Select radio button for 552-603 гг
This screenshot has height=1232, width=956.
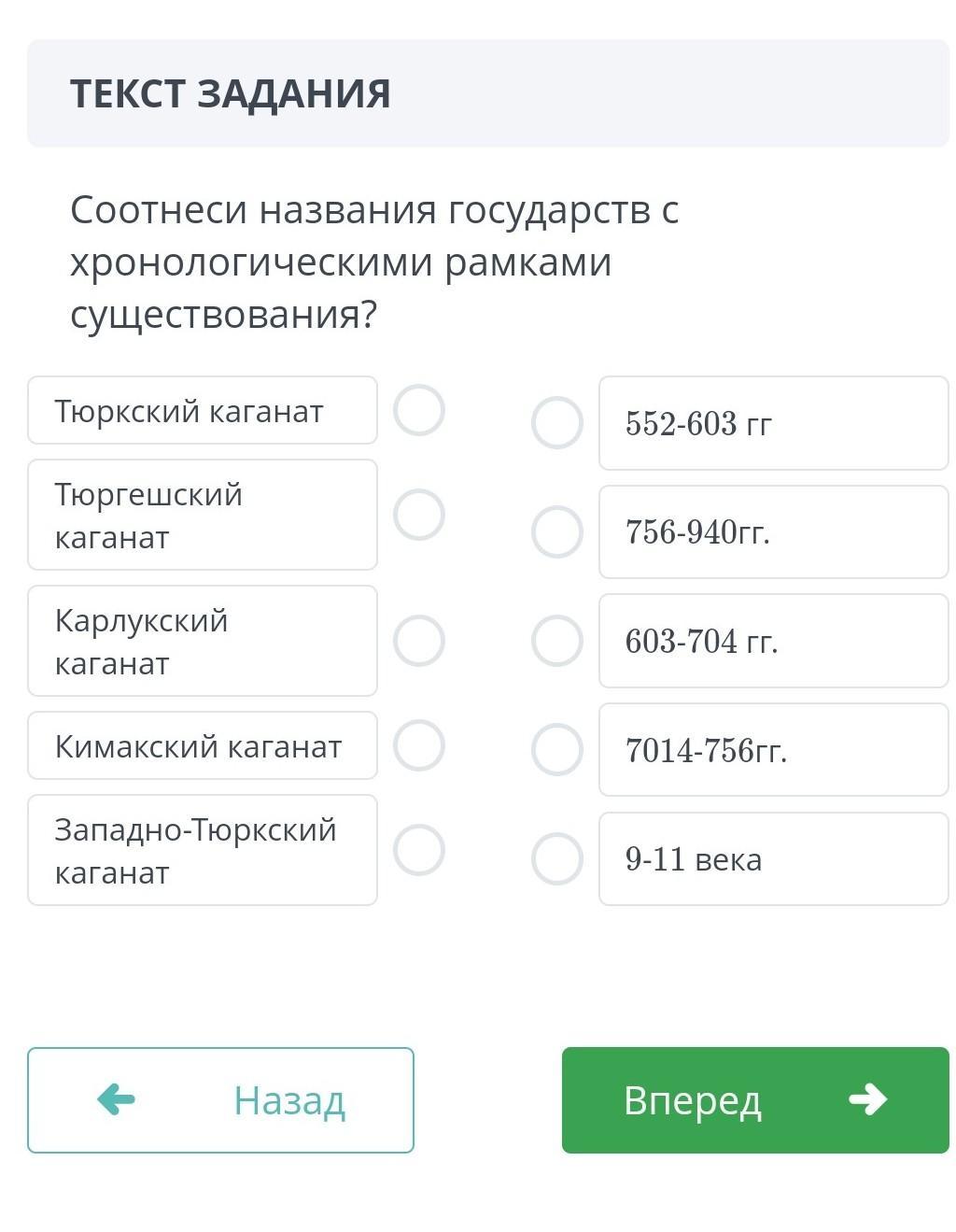[557, 423]
